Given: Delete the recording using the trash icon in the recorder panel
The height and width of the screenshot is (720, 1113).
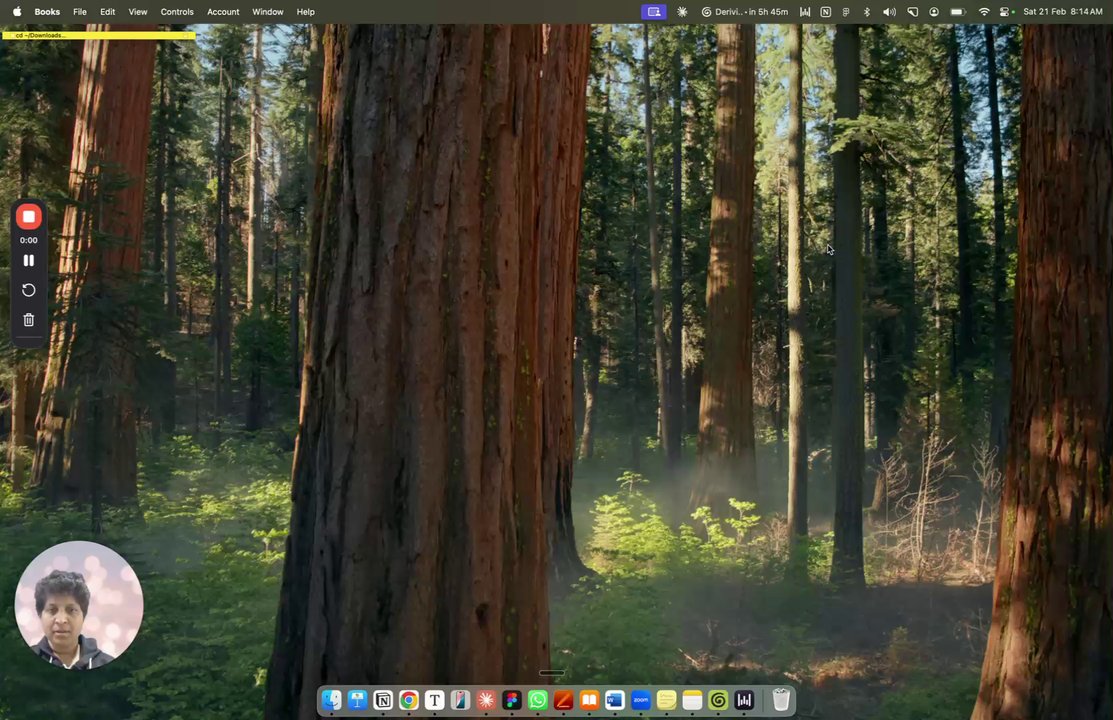Looking at the screenshot, I should [x=28, y=320].
